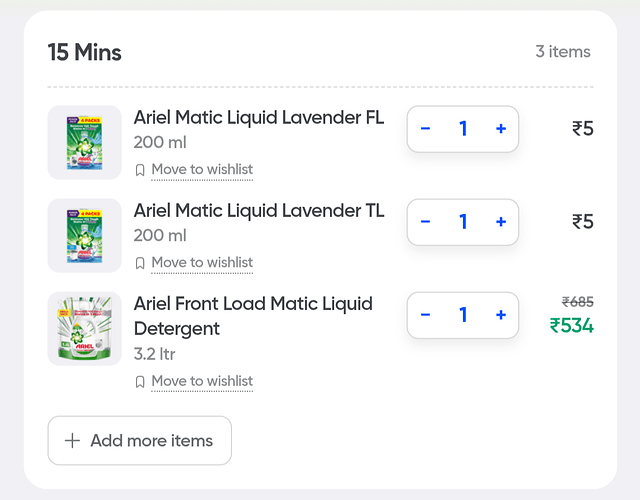The height and width of the screenshot is (500, 640).
Task: Move Ariel Front Load Detergent to wishlist
Action: click(x=202, y=382)
